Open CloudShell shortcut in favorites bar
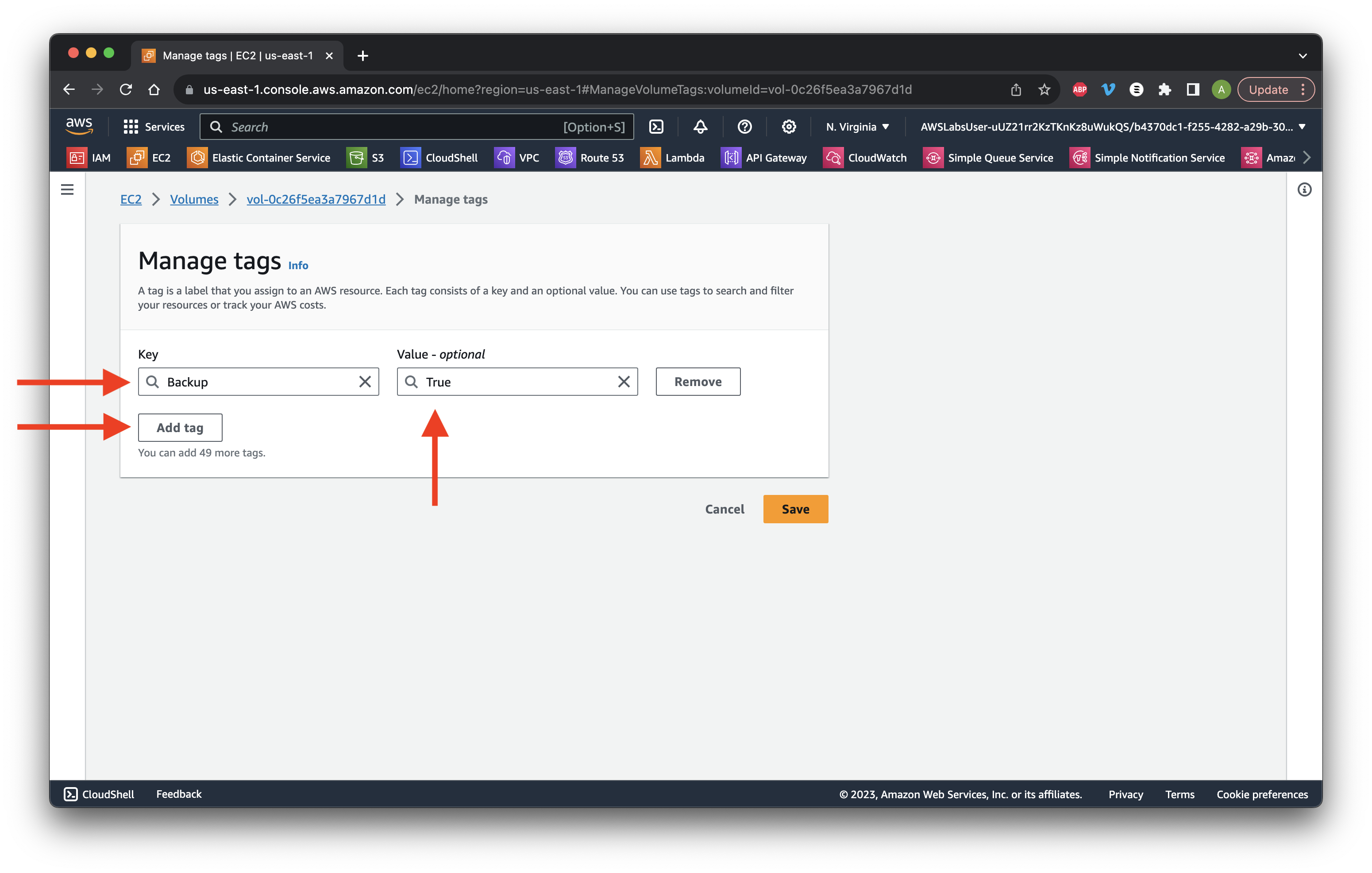The image size is (1372, 873). (x=439, y=158)
